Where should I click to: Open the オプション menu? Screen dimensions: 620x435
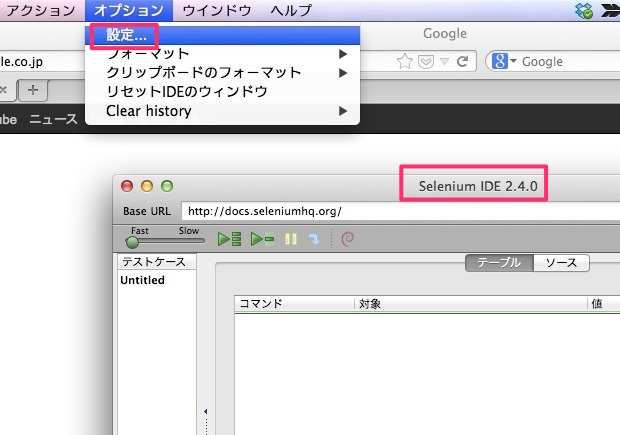(129, 10)
